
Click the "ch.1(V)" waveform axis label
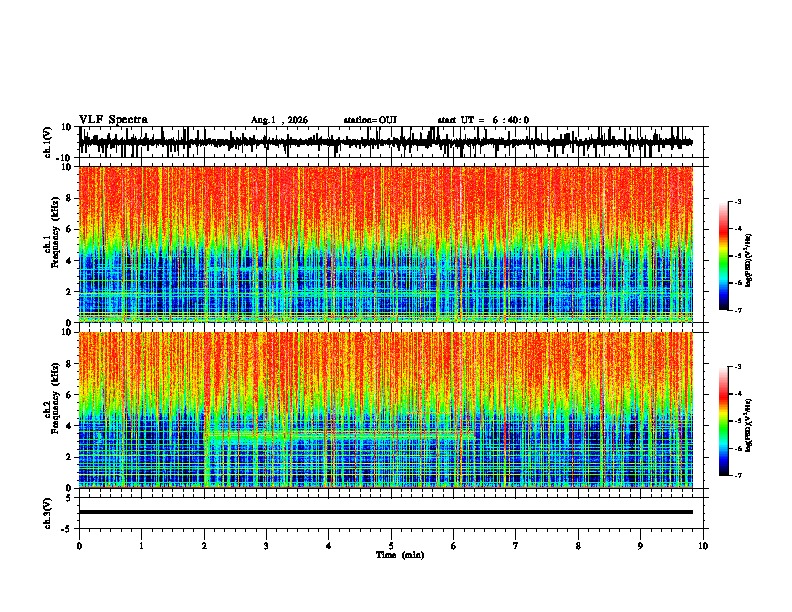[x=48, y=142]
